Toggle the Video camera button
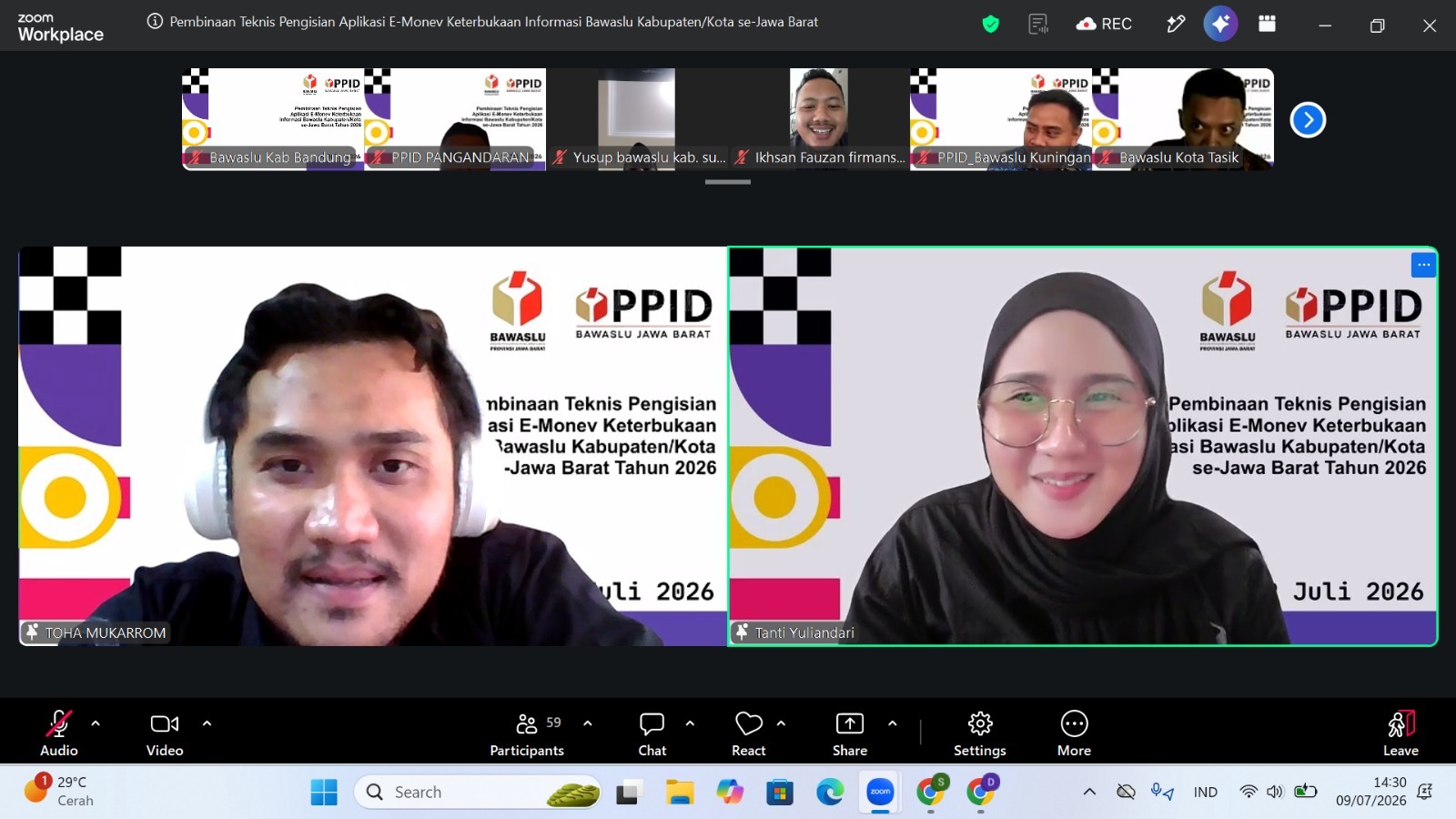The width and height of the screenshot is (1456, 819). click(165, 733)
